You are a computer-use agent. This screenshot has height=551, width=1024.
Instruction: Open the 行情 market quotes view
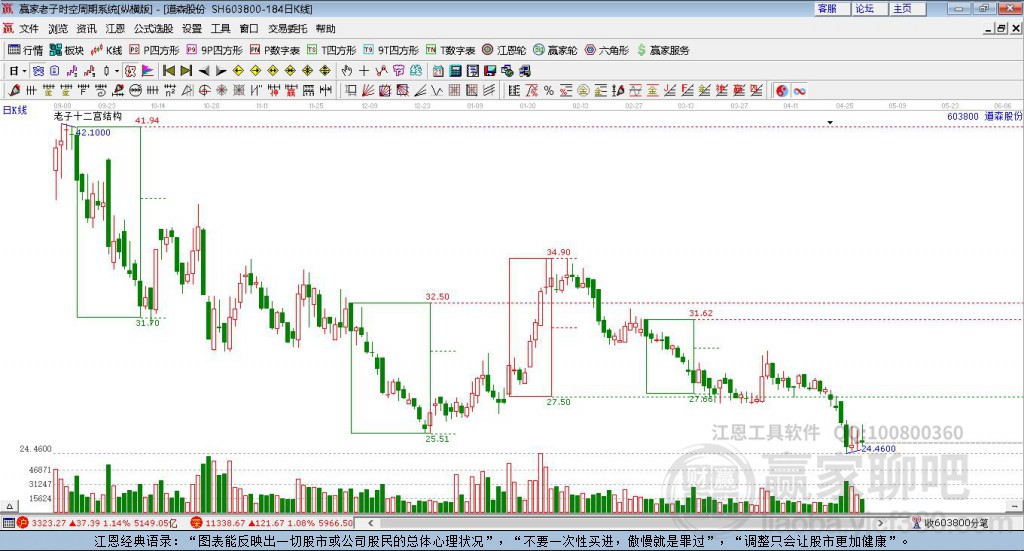click(25, 50)
